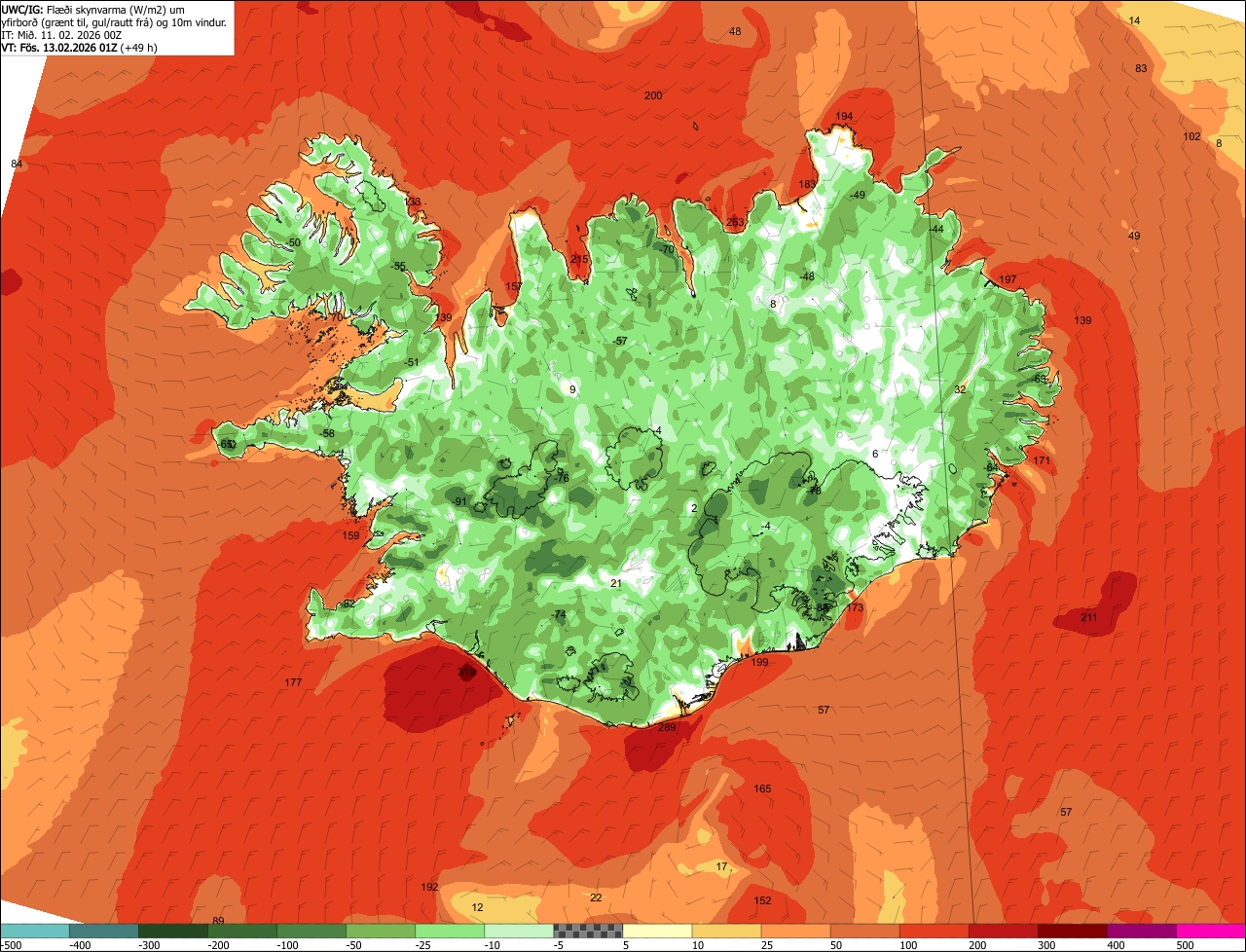Click the map value '165' south of Iceland
The width and height of the screenshot is (1246, 952).
coord(762,788)
